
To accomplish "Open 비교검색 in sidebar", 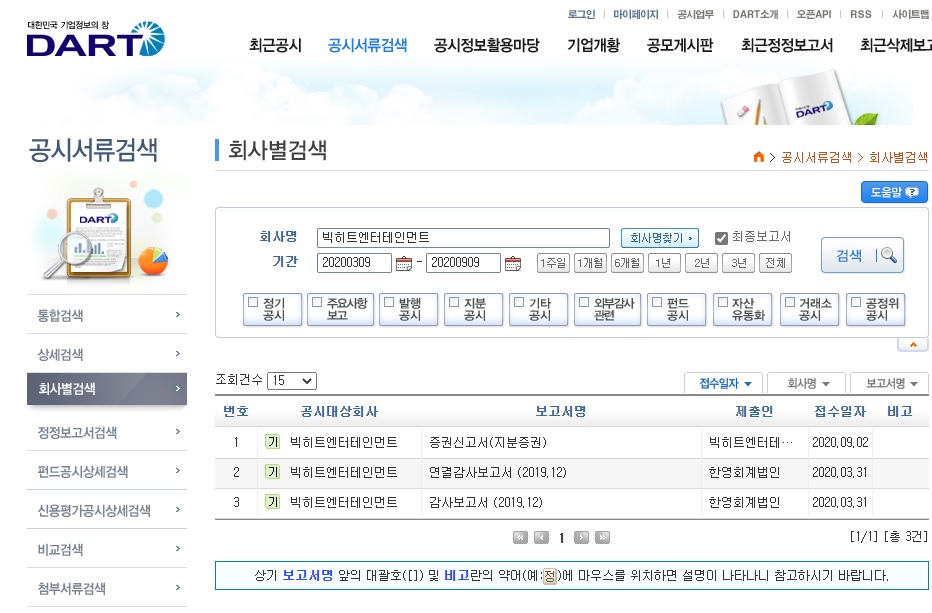I will point(107,549).
